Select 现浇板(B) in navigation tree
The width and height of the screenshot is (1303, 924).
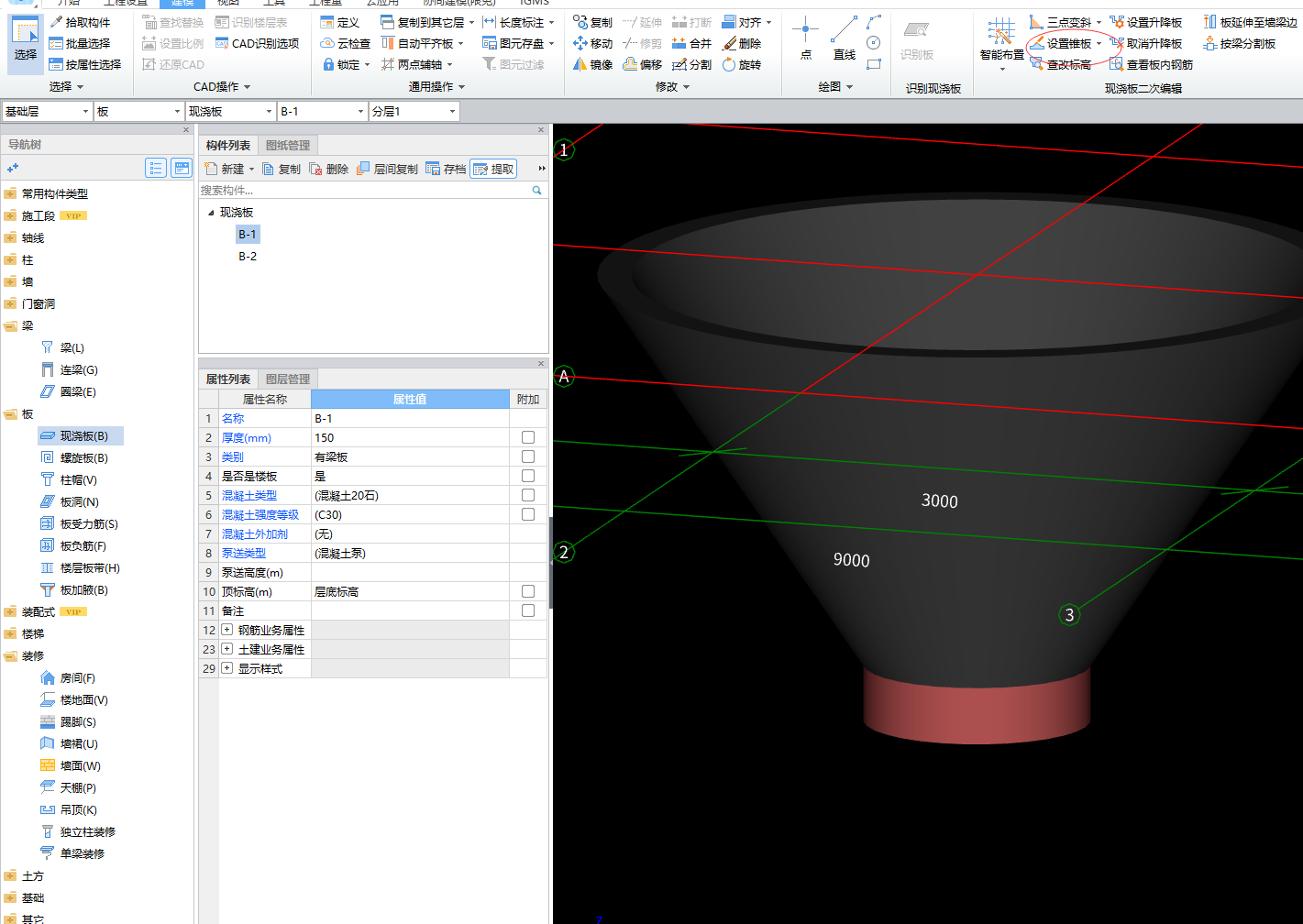pyautogui.click(x=80, y=436)
